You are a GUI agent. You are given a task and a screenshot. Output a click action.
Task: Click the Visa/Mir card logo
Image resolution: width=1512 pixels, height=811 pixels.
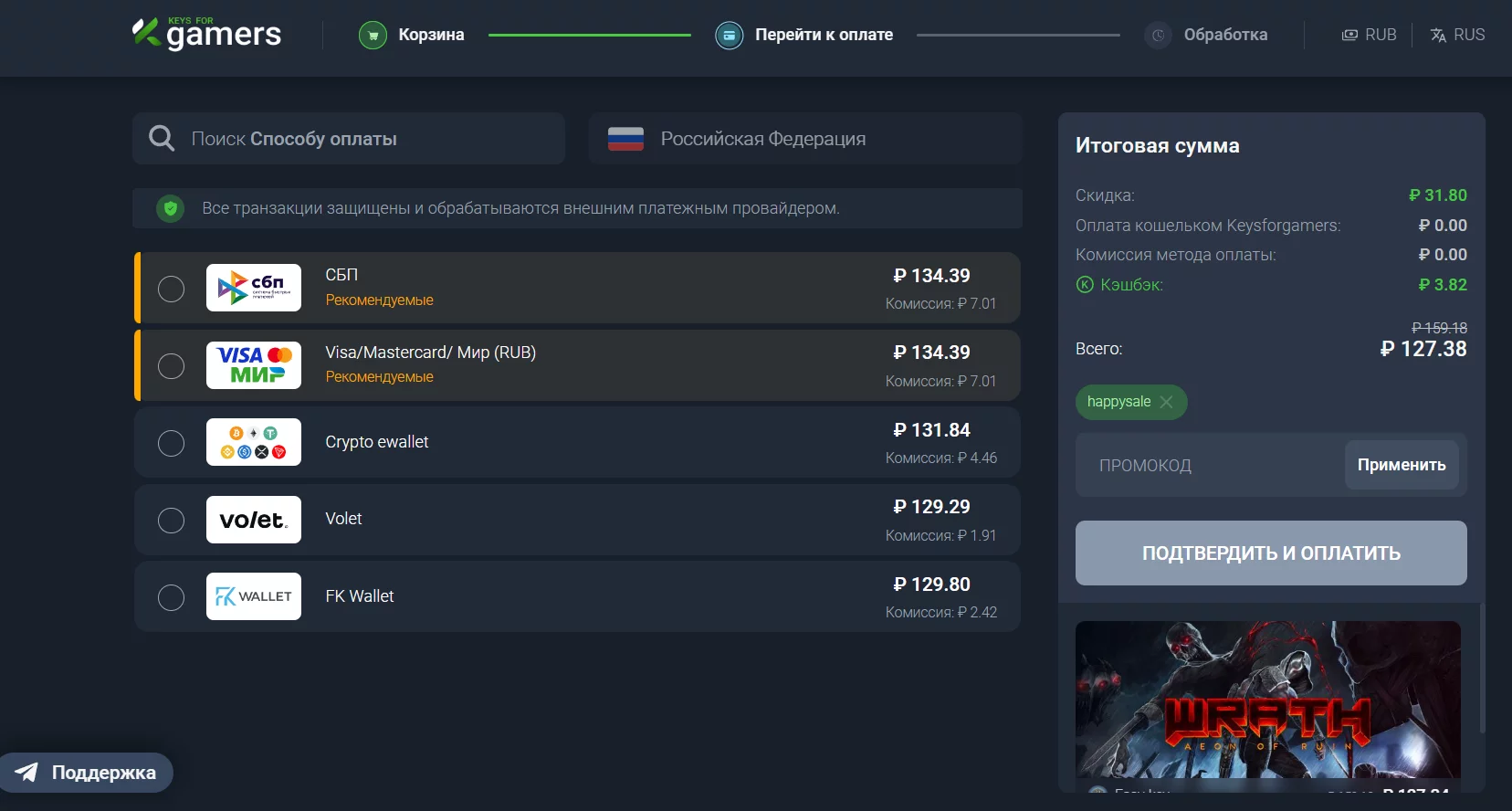coord(254,365)
